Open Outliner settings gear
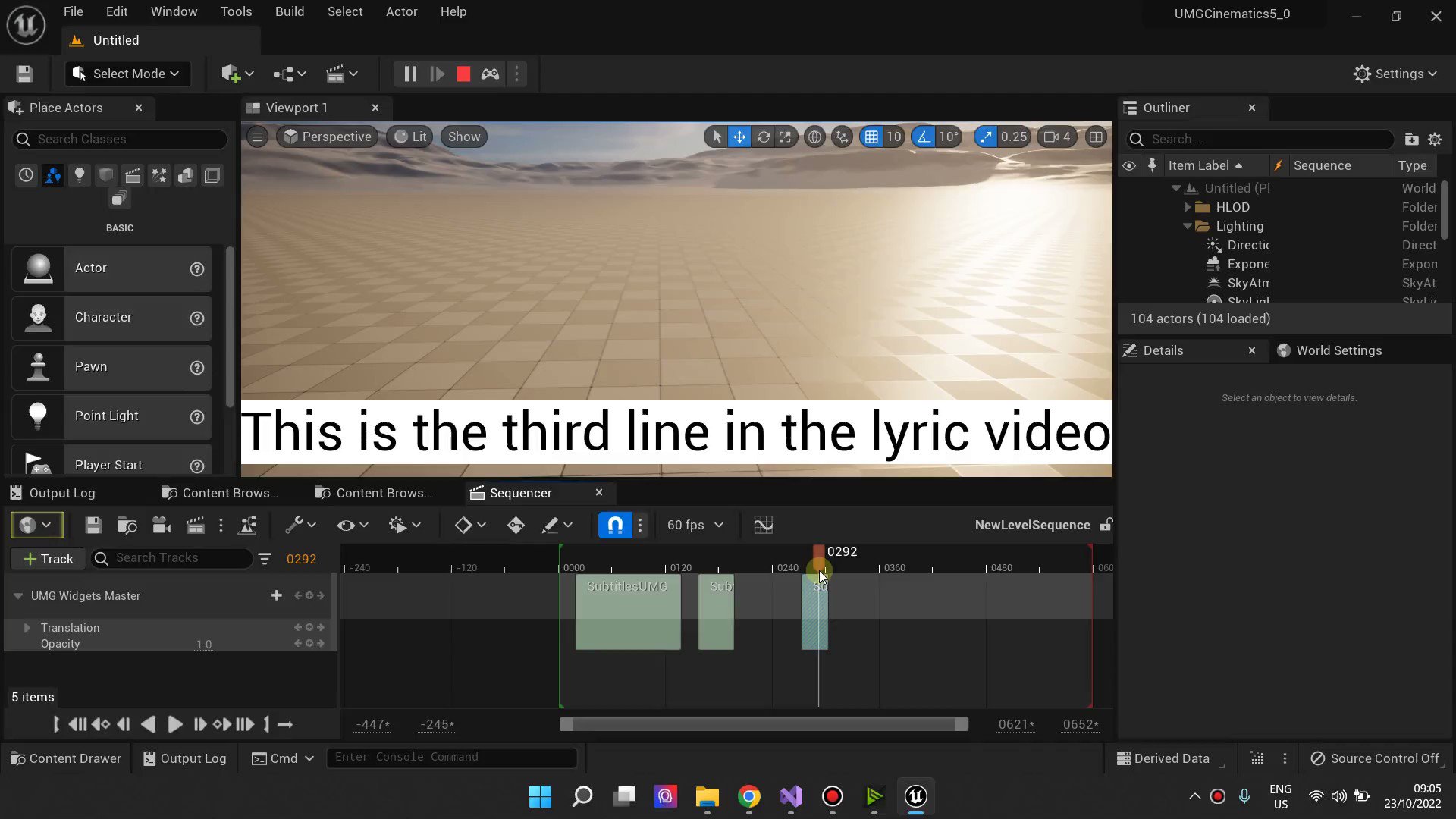The width and height of the screenshot is (1456, 819). [x=1435, y=140]
